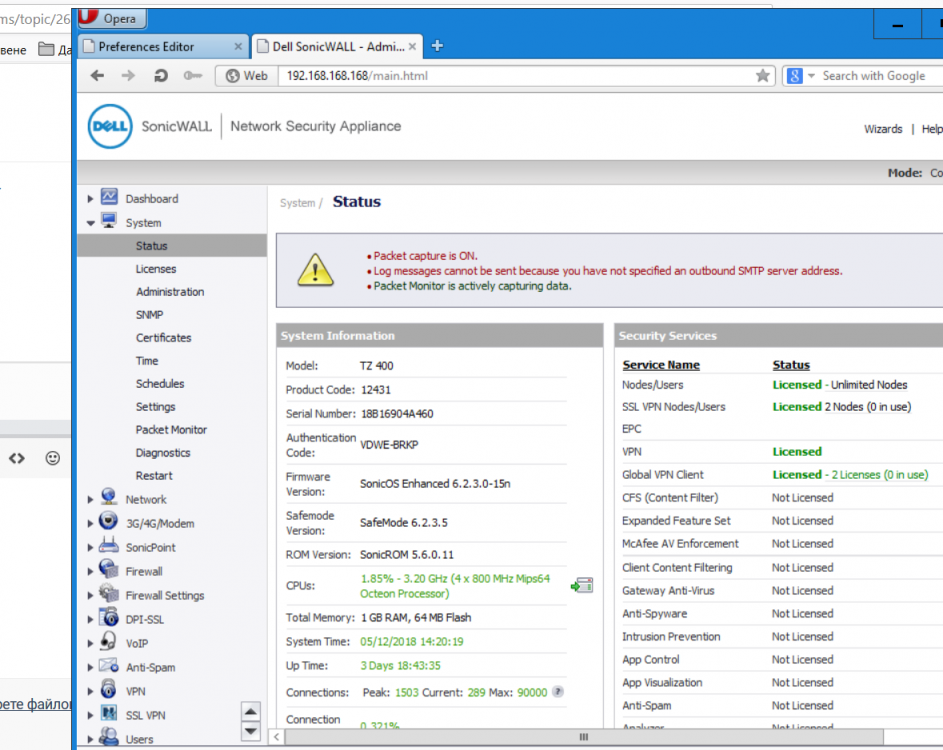Click the horizontal scrollbar left arrow

276,736
